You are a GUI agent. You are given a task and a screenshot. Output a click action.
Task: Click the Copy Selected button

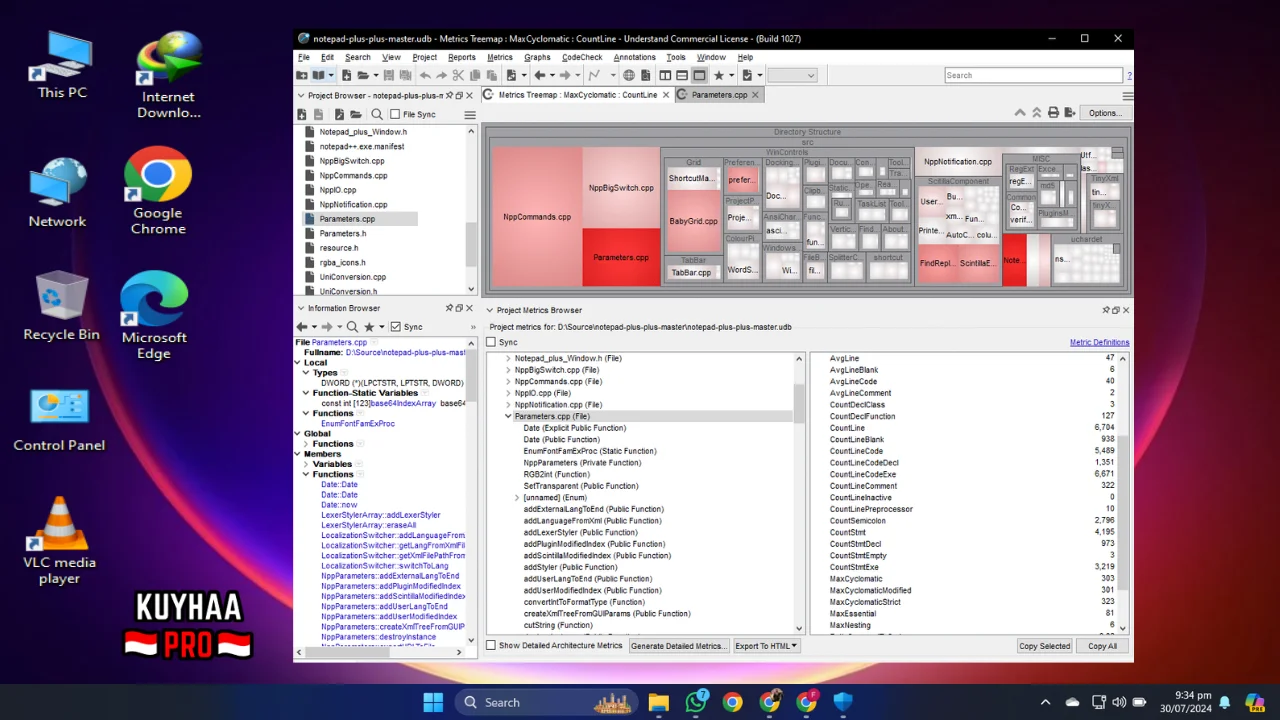click(x=1044, y=646)
